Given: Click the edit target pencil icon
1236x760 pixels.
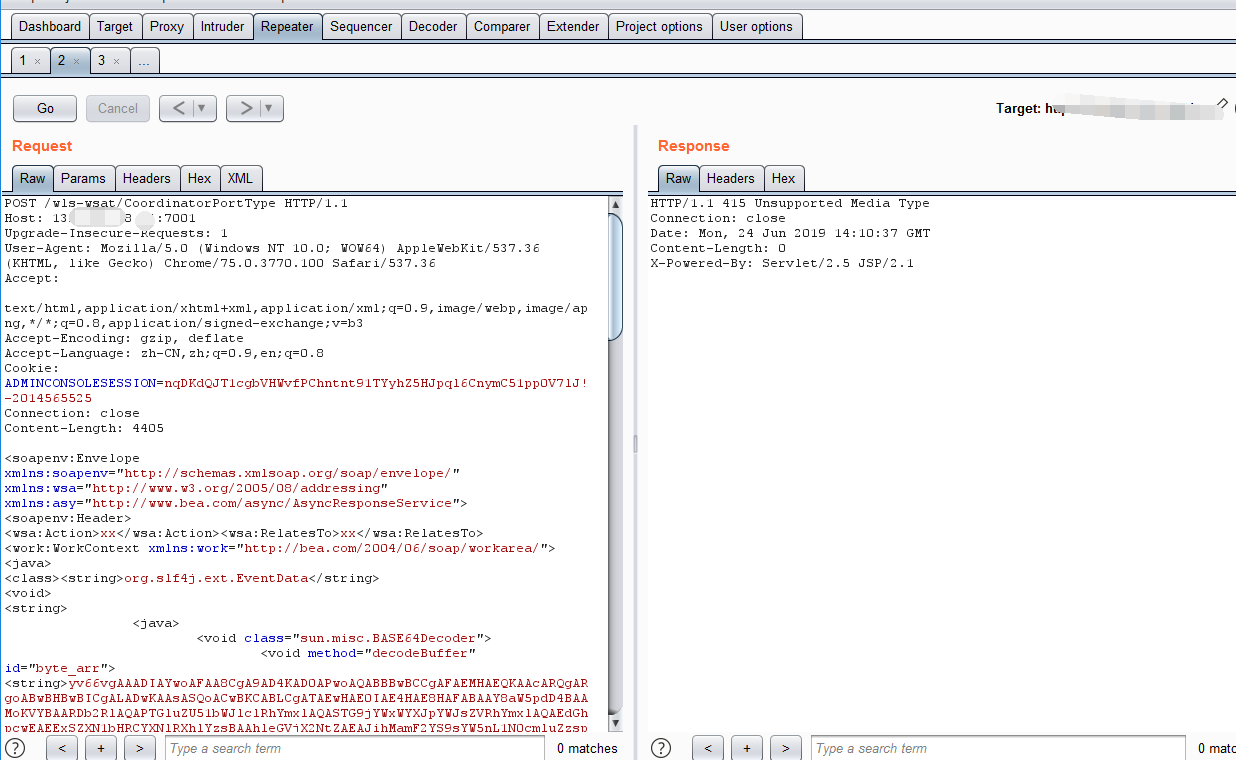Looking at the screenshot, I should point(1221,105).
